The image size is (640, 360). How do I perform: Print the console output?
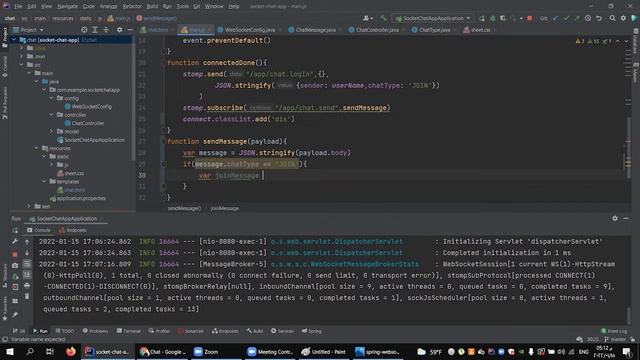coord(27,285)
